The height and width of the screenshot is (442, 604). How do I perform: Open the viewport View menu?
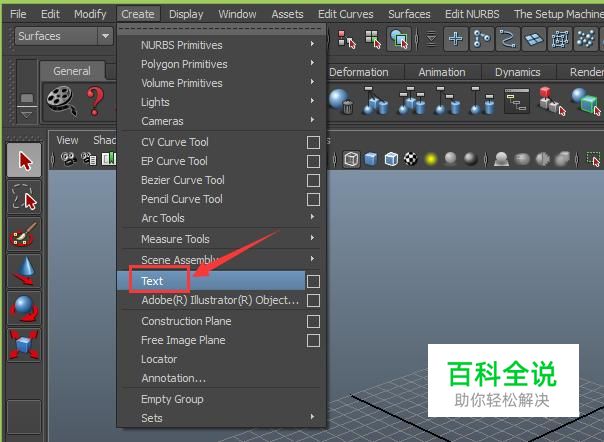coord(67,140)
